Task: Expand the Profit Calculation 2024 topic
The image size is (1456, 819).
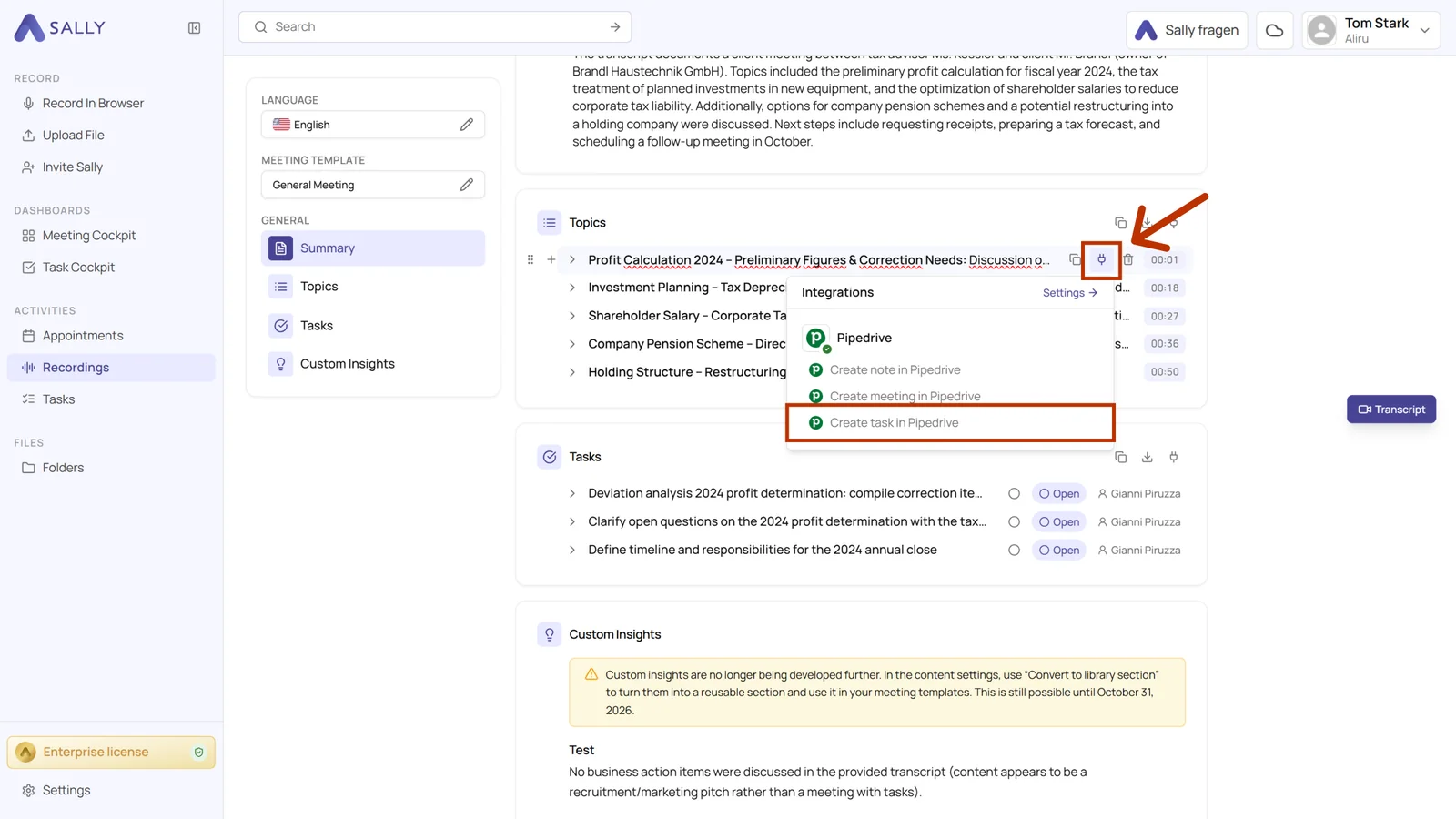Action: [x=572, y=260]
